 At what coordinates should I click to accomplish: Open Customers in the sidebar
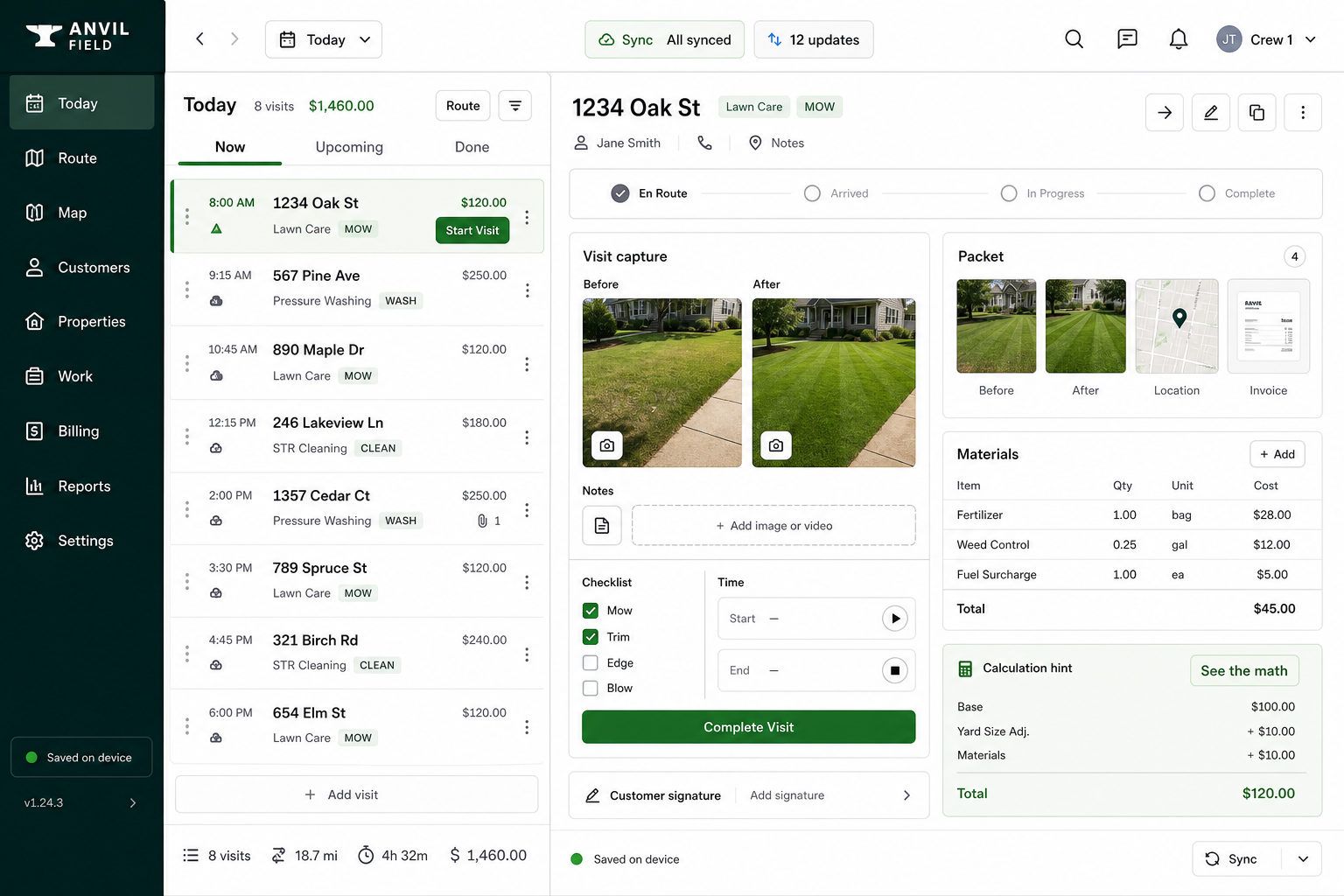coord(81,268)
